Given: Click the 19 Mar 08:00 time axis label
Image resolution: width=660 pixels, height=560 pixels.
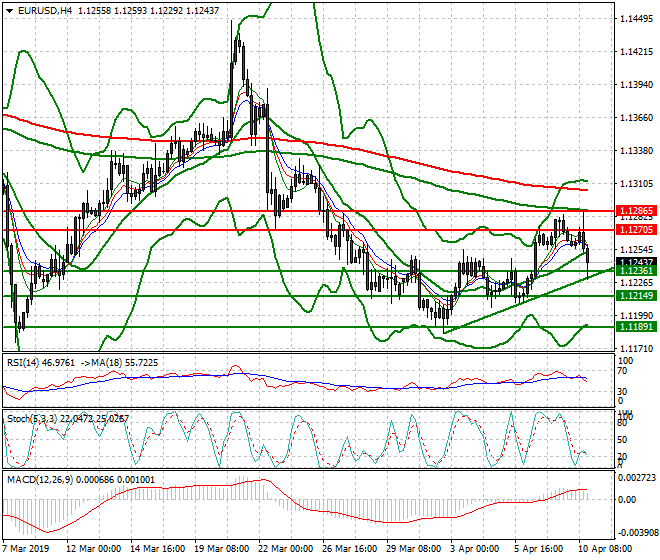Looking at the screenshot, I should pyautogui.click(x=221, y=549).
